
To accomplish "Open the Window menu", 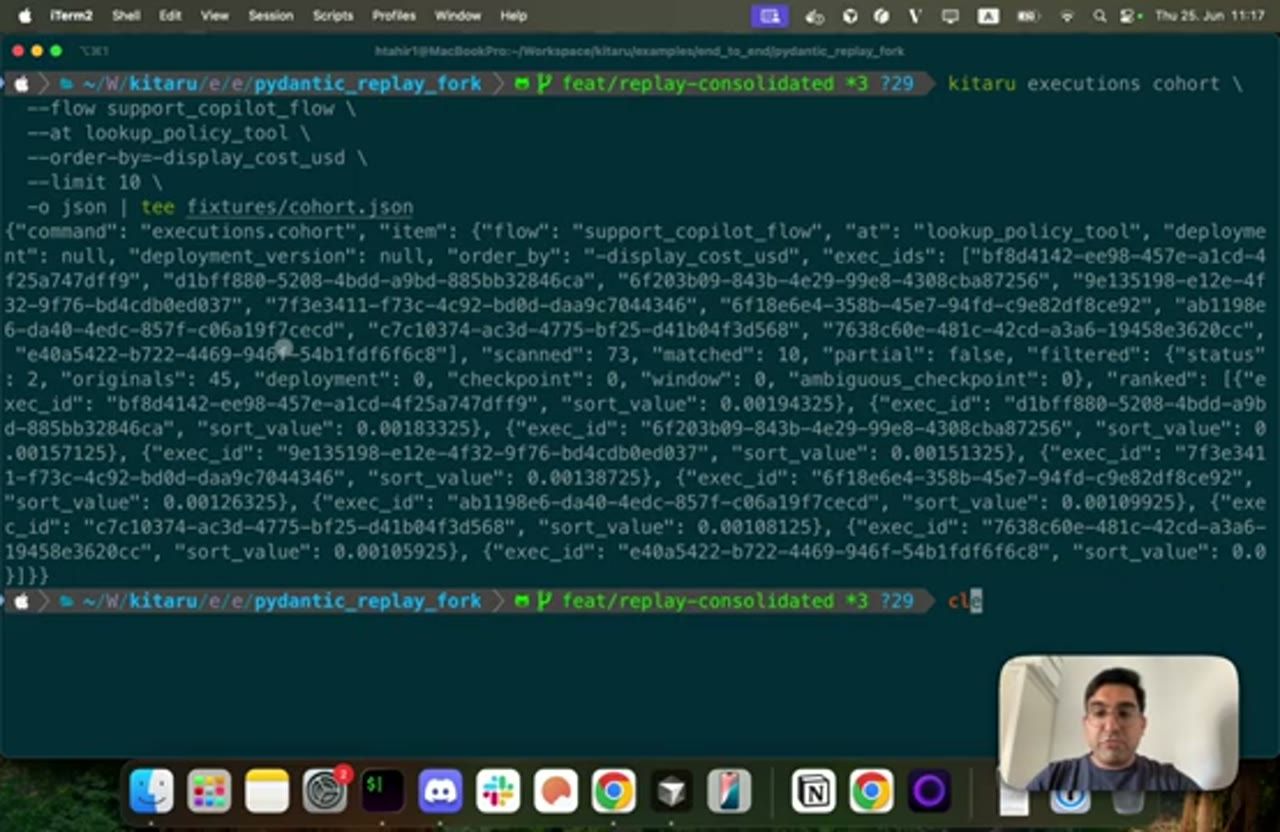I will coord(458,16).
